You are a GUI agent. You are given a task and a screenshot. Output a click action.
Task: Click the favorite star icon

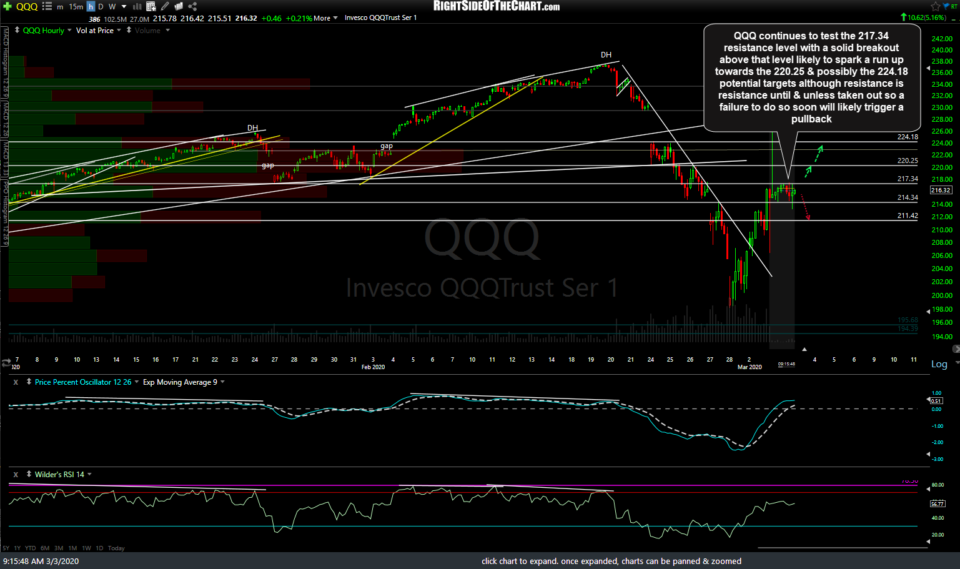(x=934, y=6)
